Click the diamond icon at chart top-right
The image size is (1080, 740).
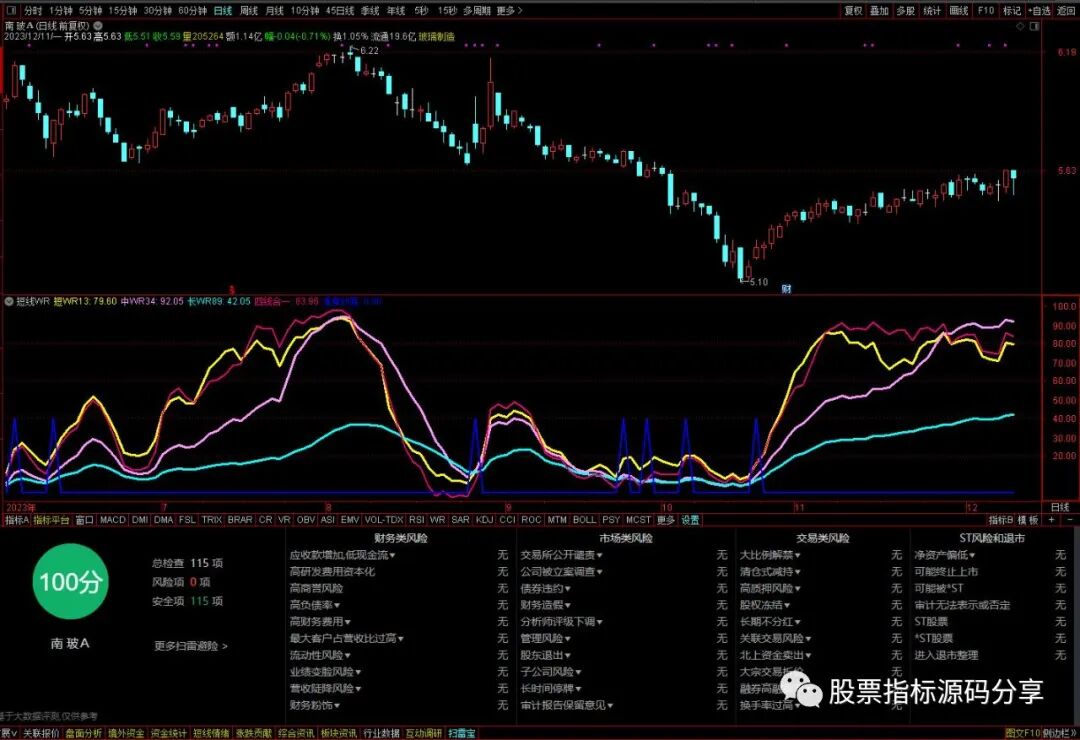1021,26
